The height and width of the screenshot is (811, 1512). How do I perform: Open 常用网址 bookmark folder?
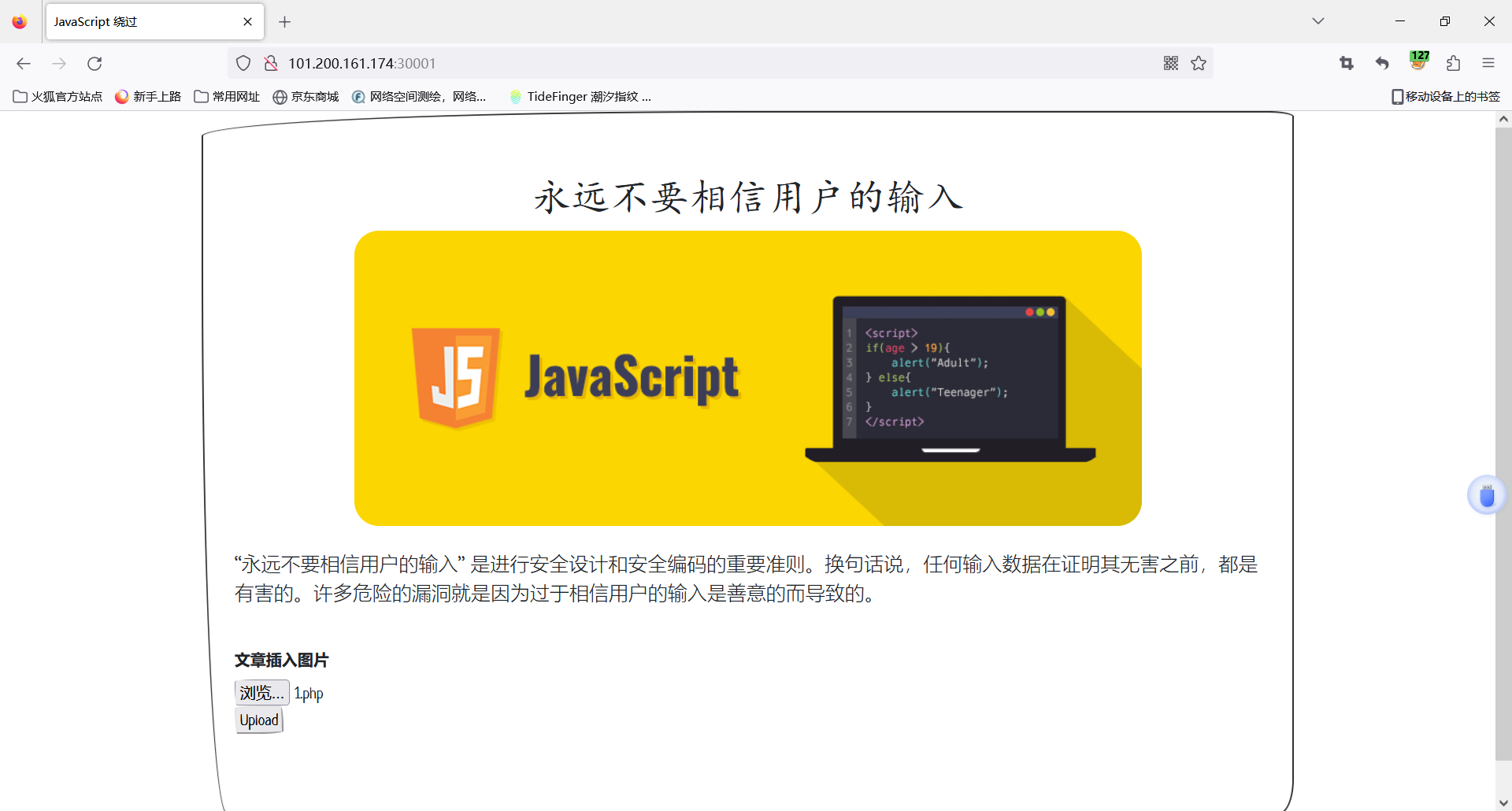pyautogui.click(x=227, y=97)
